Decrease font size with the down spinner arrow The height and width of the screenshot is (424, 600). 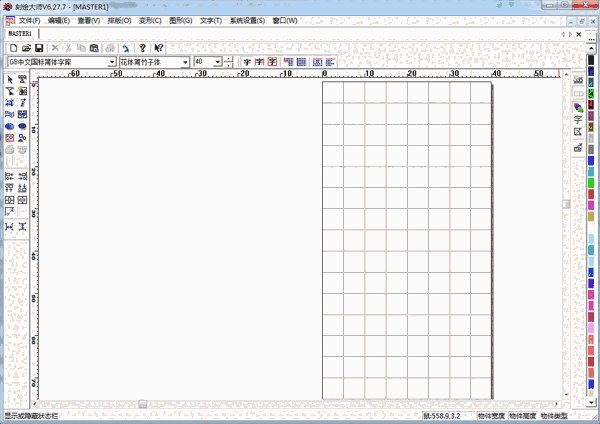(228, 65)
